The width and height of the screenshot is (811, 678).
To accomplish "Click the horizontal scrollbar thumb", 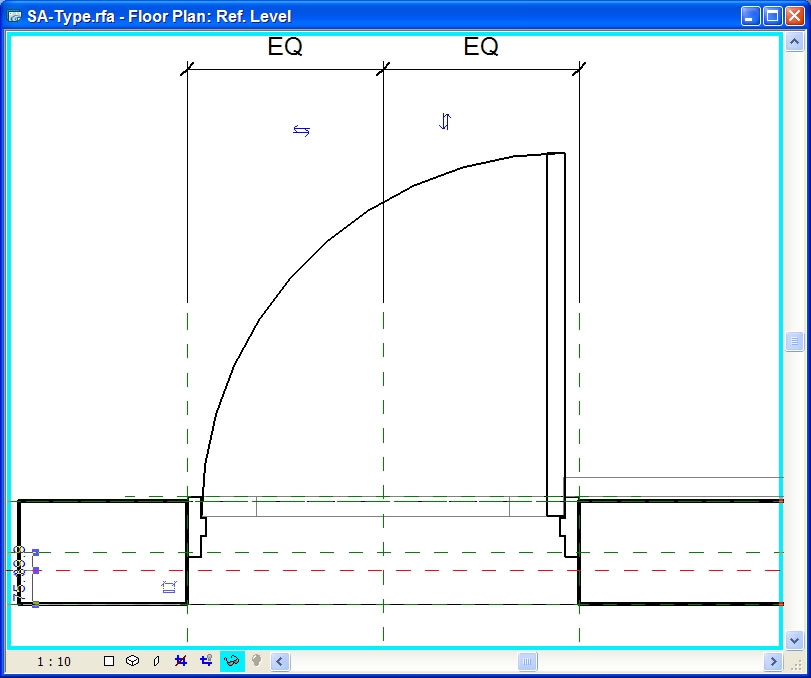I will [x=527, y=661].
